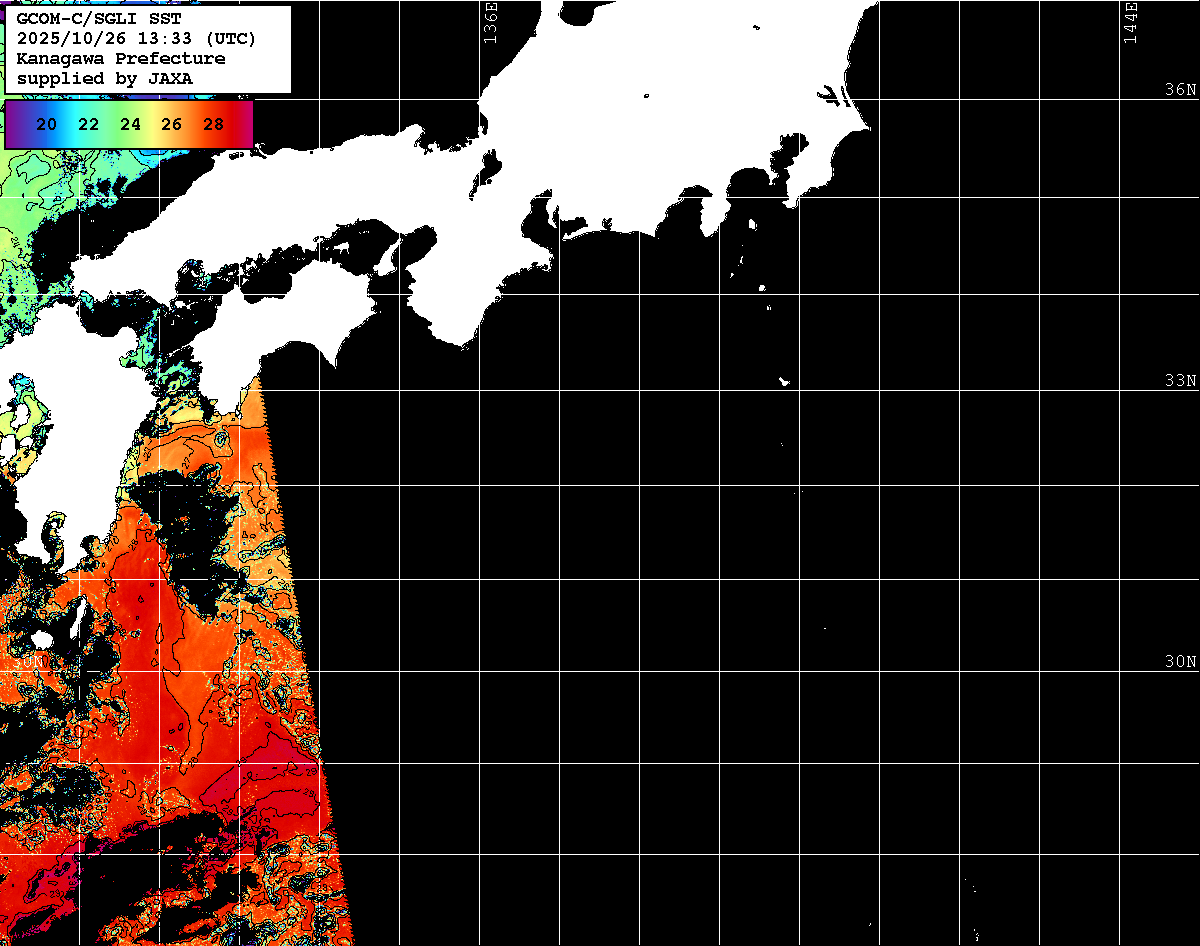Click the Kanagawa Prefecture label
The image size is (1200, 946).
pyautogui.click(x=120, y=58)
